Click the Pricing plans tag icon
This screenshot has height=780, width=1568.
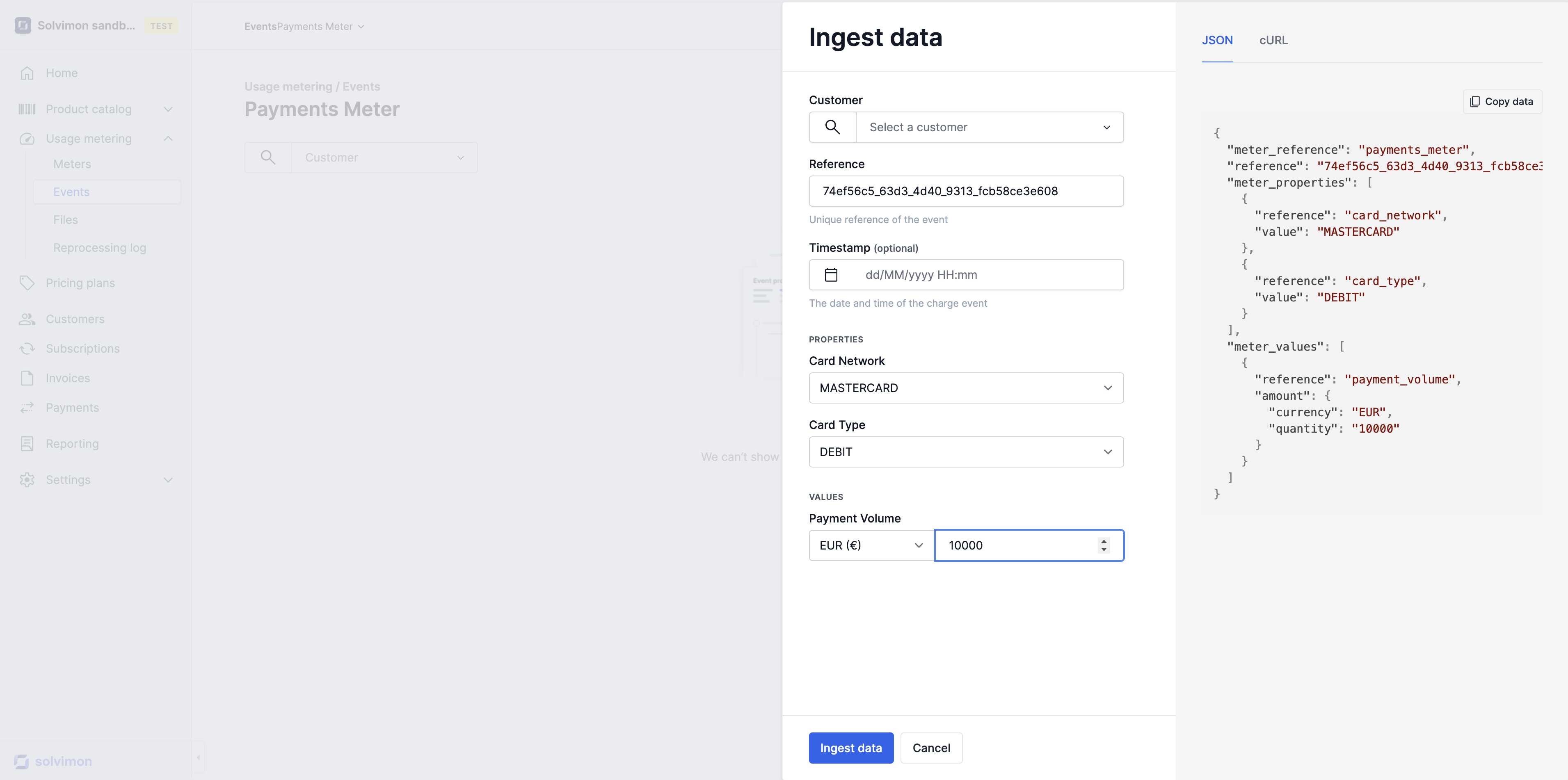tap(27, 283)
